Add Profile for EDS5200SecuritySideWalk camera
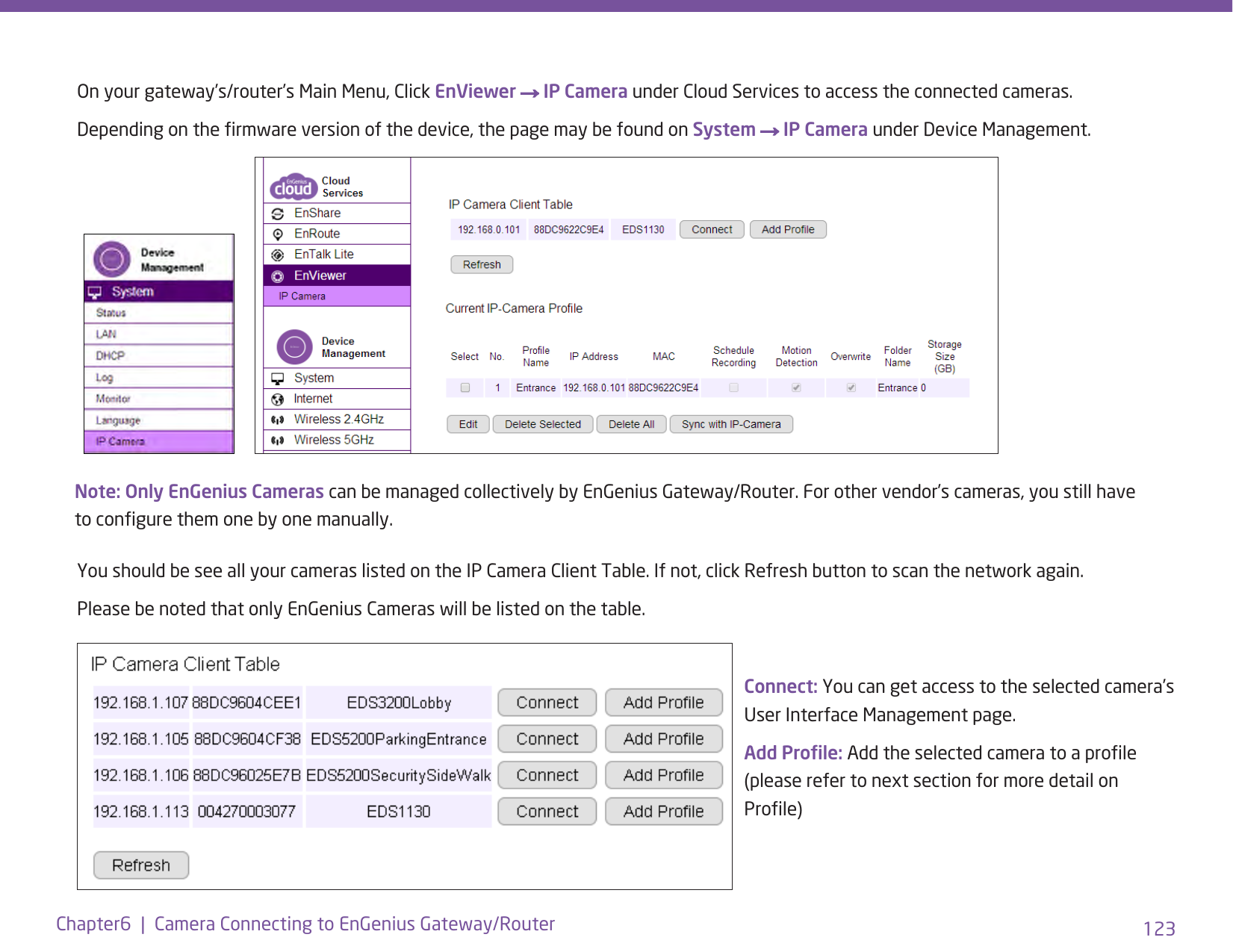The image size is (1233, 952). click(x=664, y=776)
